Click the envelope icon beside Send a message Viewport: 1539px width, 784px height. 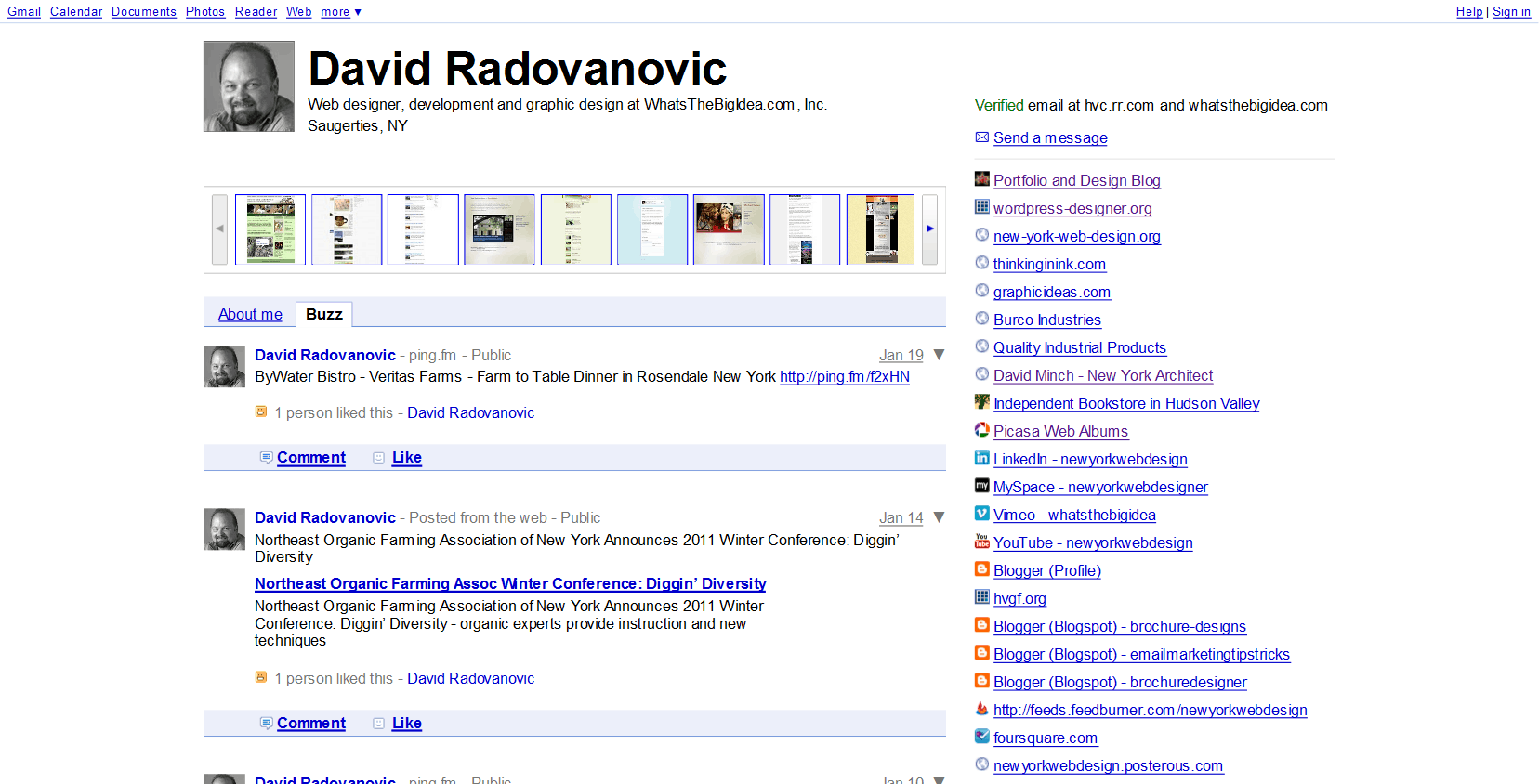pyautogui.click(x=981, y=137)
